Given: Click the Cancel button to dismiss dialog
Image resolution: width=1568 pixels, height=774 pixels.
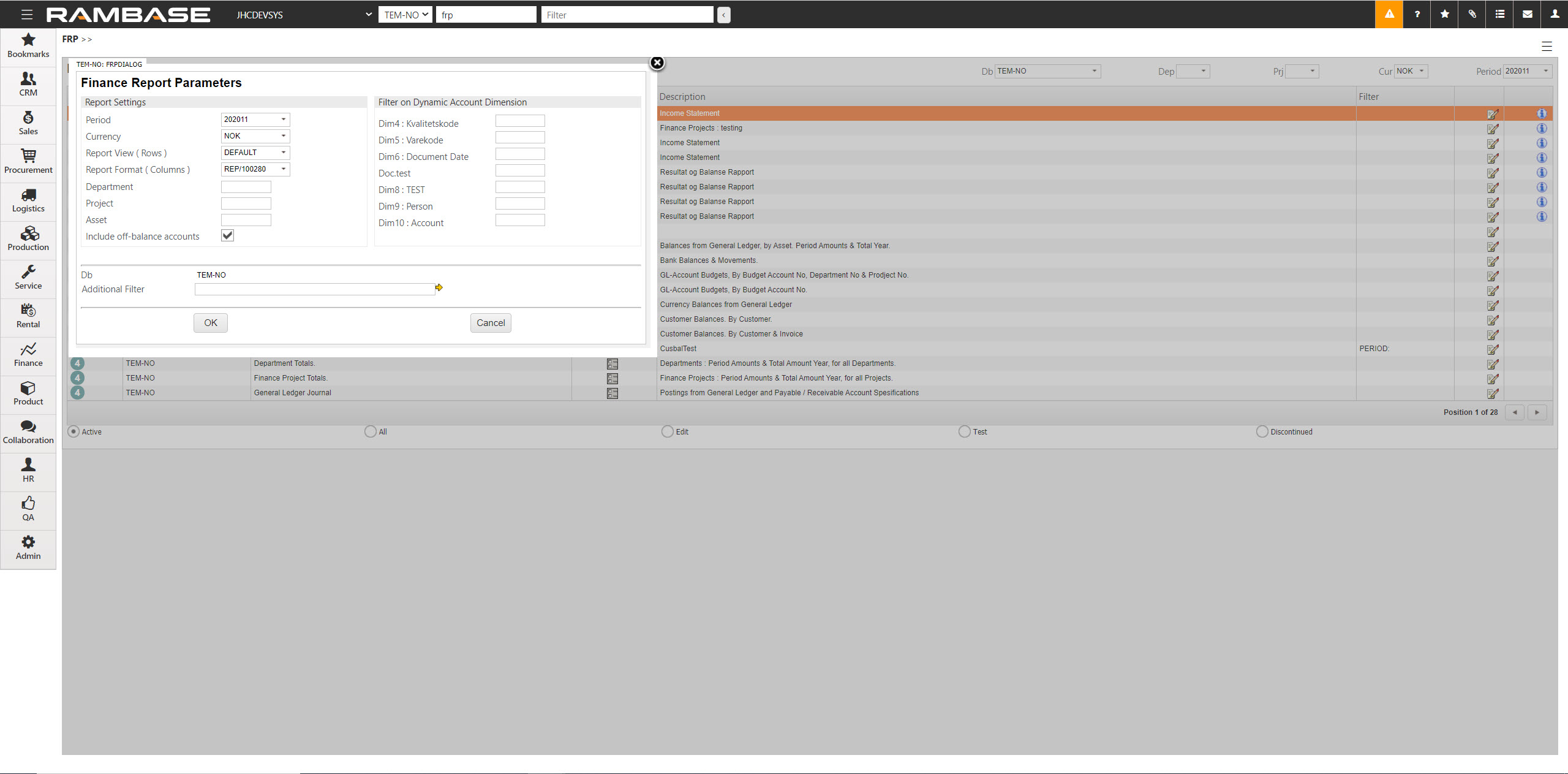Looking at the screenshot, I should coord(491,322).
